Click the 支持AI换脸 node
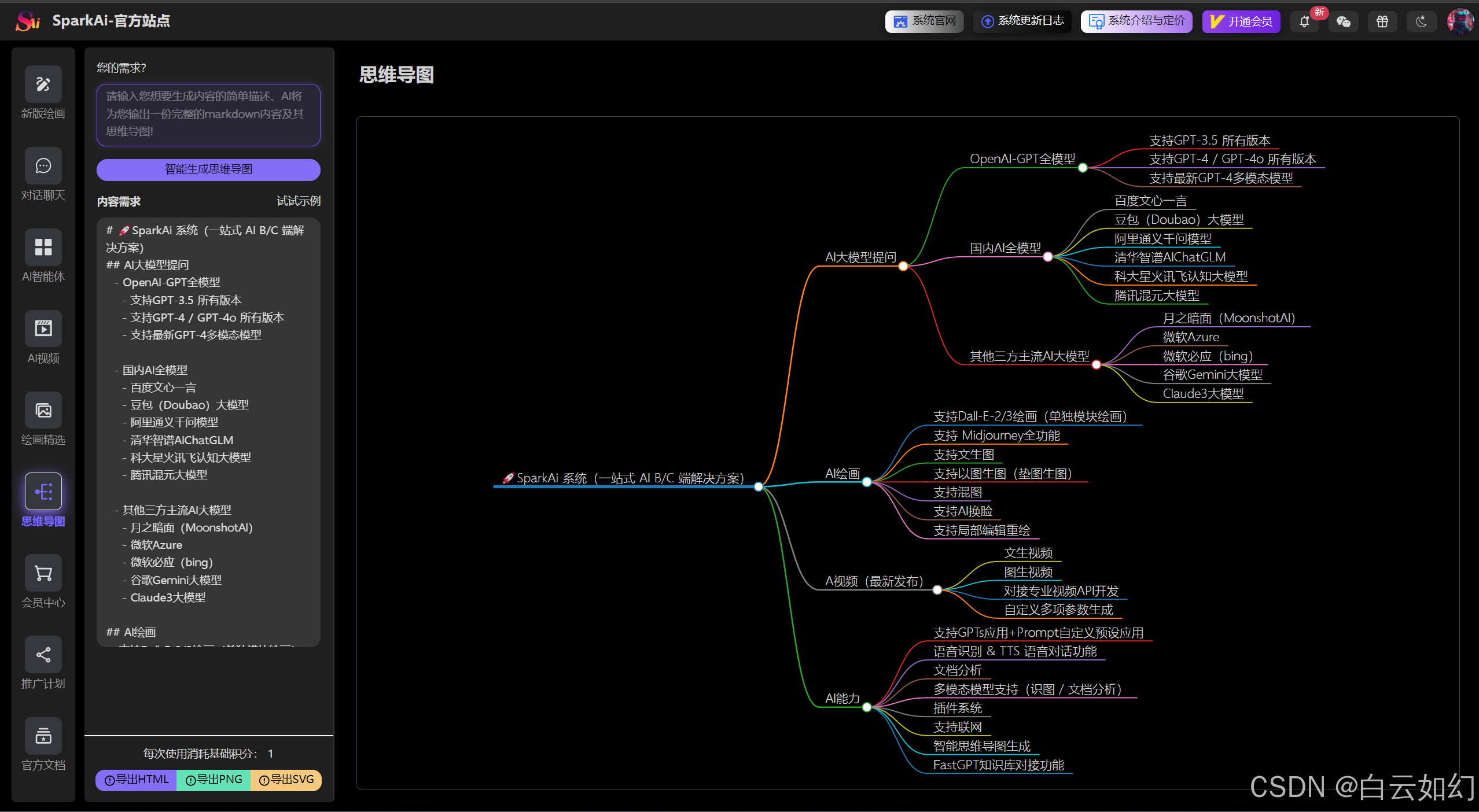Screen dimensions: 1479x812 pyautogui.click(x=963, y=511)
